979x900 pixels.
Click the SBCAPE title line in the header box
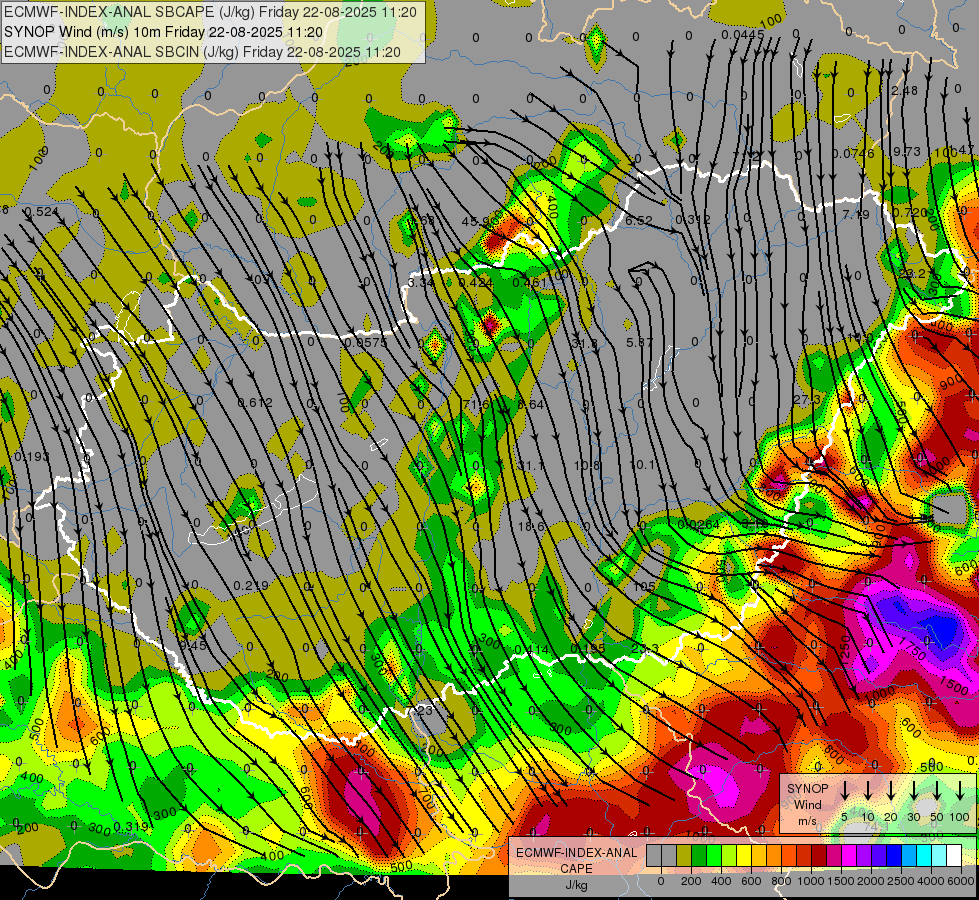pos(210,12)
